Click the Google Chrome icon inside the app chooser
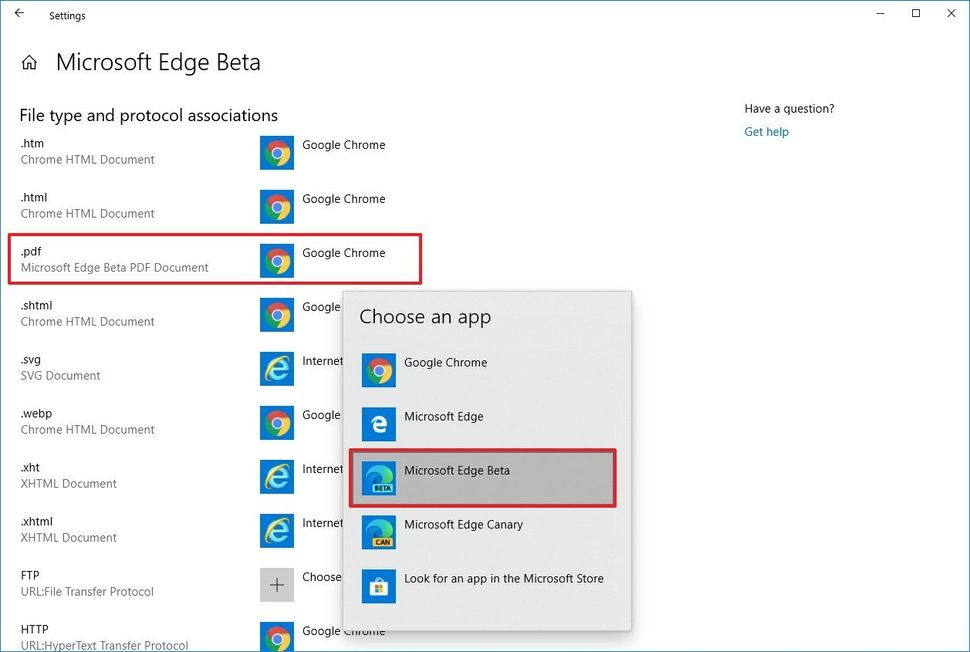970x652 pixels. [x=378, y=369]
